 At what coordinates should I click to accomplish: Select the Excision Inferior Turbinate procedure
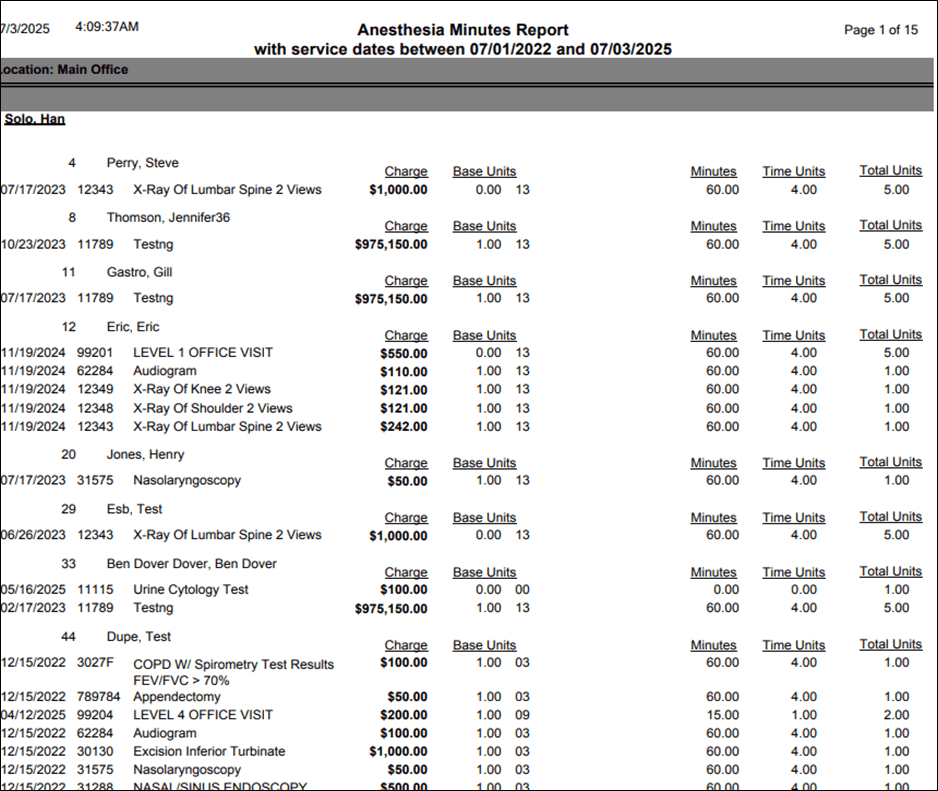209,751
